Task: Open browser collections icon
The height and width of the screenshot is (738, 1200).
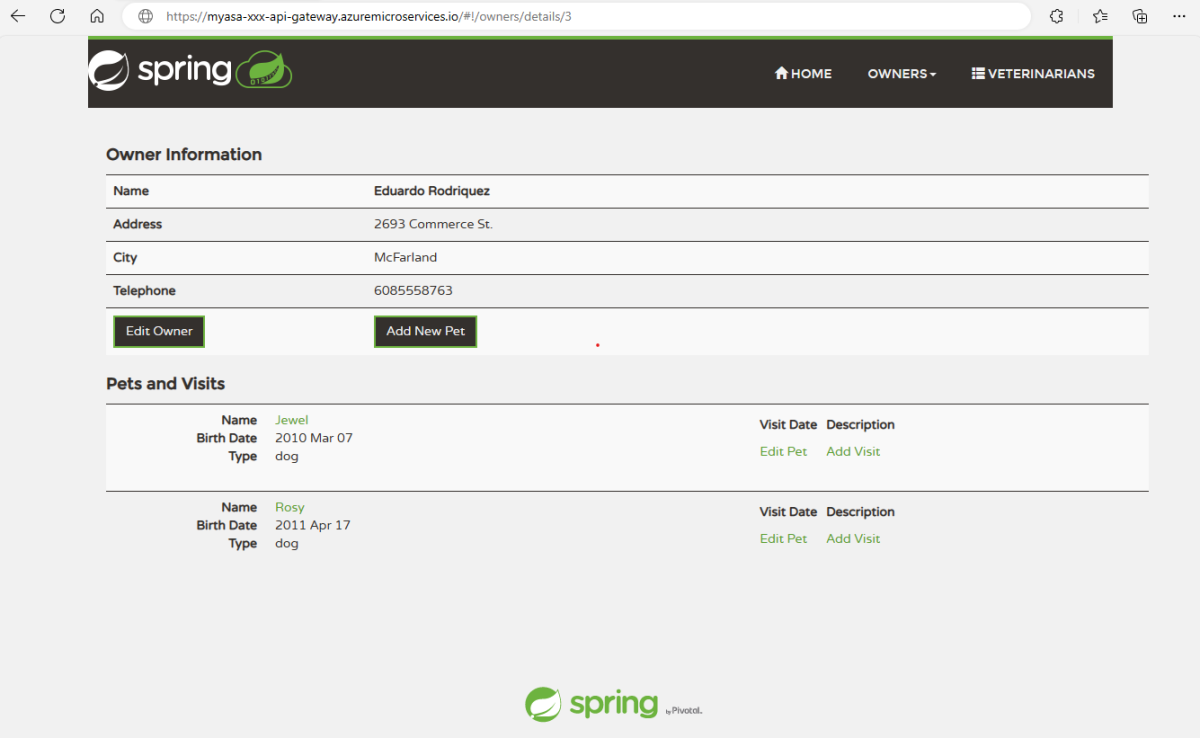Action: pos(1140,16)
